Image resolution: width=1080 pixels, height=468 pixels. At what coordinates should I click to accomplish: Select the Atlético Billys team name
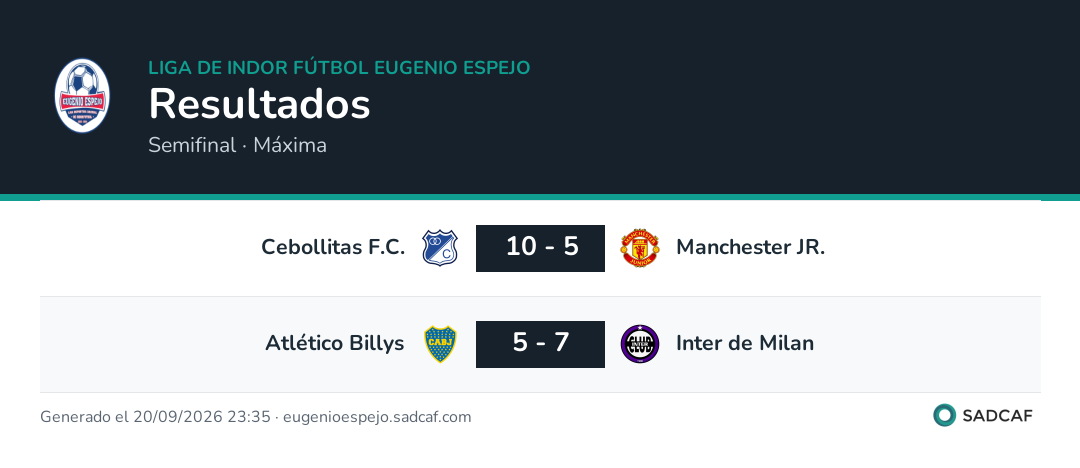tap(335, 343)
